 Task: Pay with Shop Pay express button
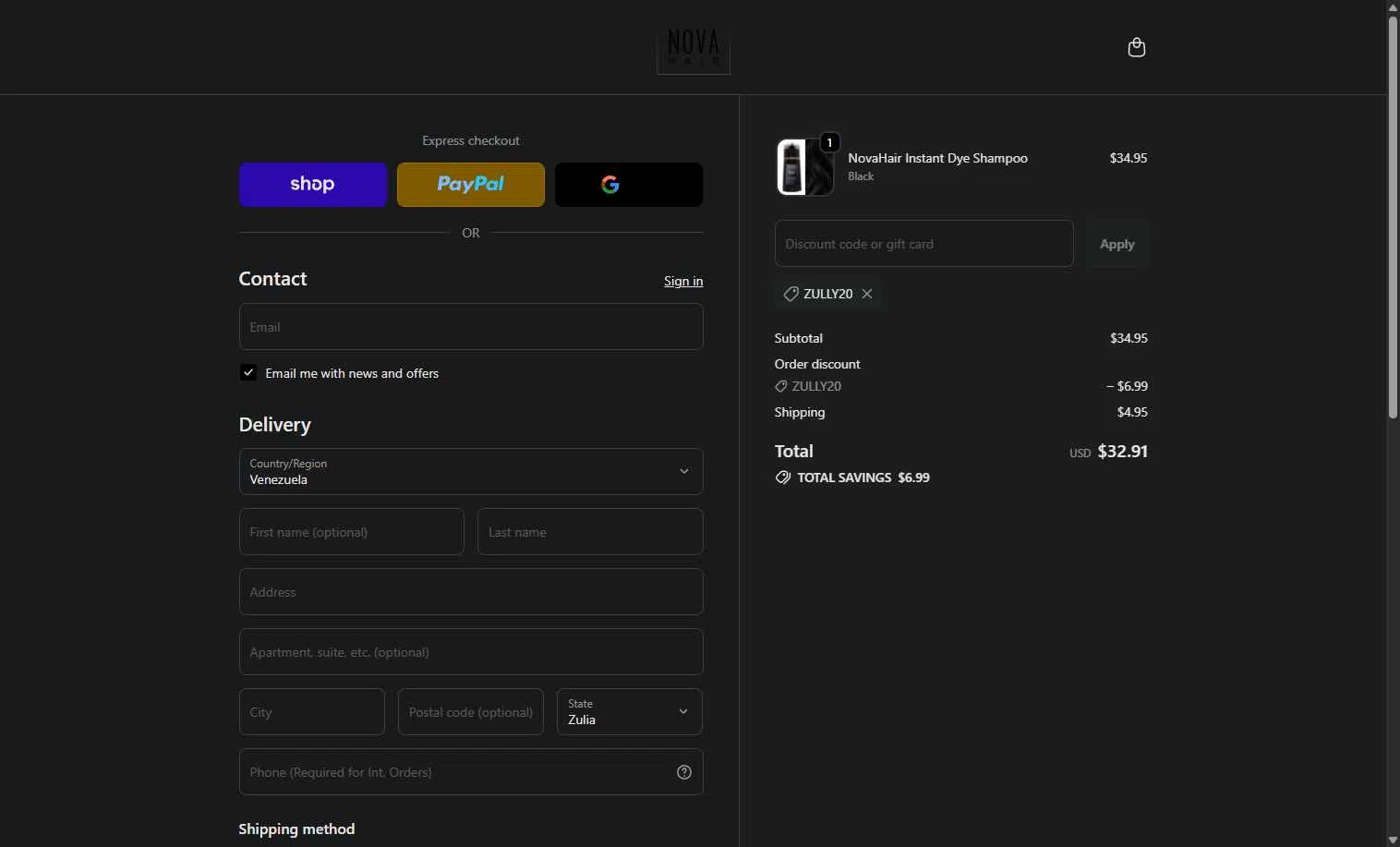[313, 185]
